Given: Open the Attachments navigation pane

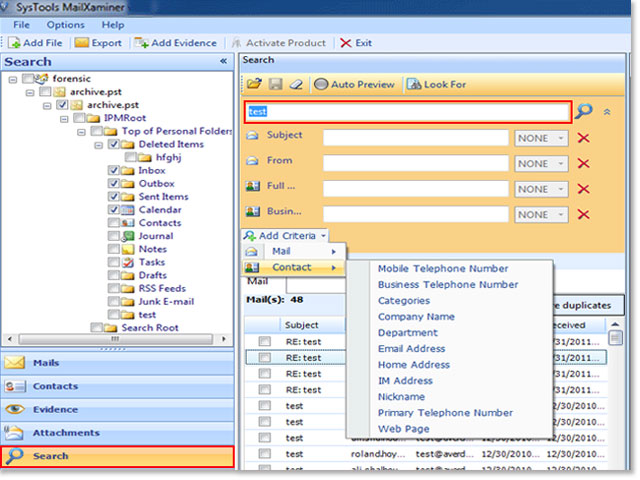Looking at the screenshot, I should pos(66,433).
